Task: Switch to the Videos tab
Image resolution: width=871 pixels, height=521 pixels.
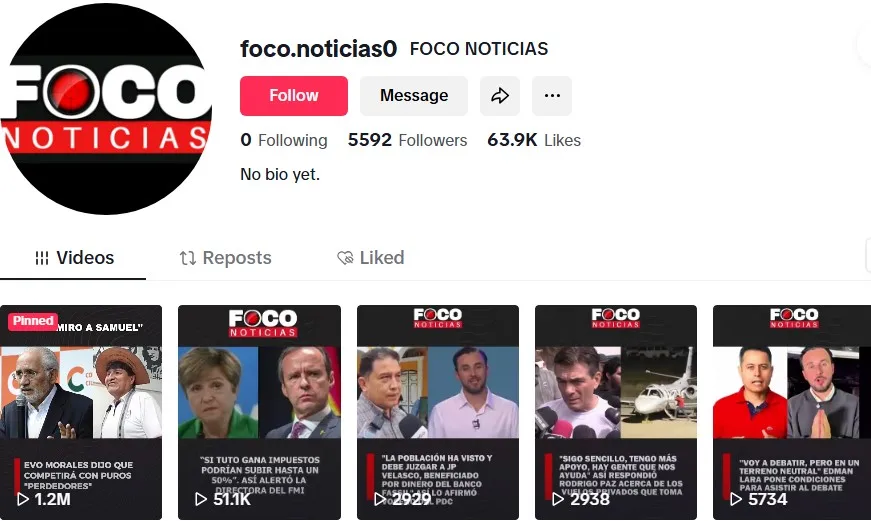Action: (x=73, y=258)
